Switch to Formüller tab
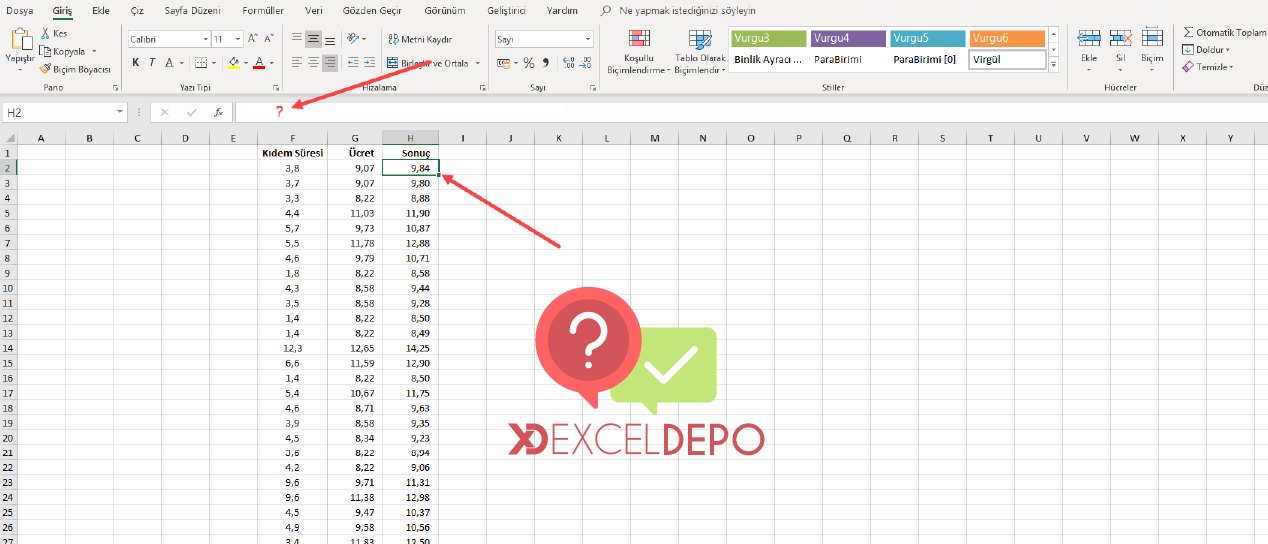 [263, 10]
